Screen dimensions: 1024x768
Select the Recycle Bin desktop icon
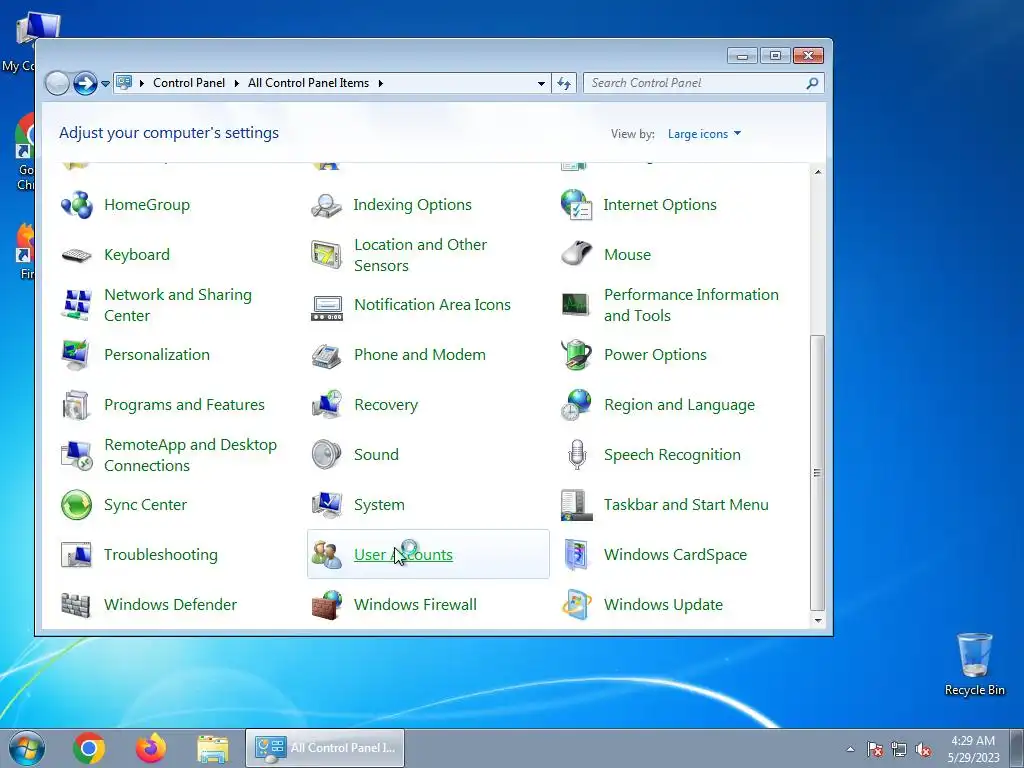click(974, 664)
